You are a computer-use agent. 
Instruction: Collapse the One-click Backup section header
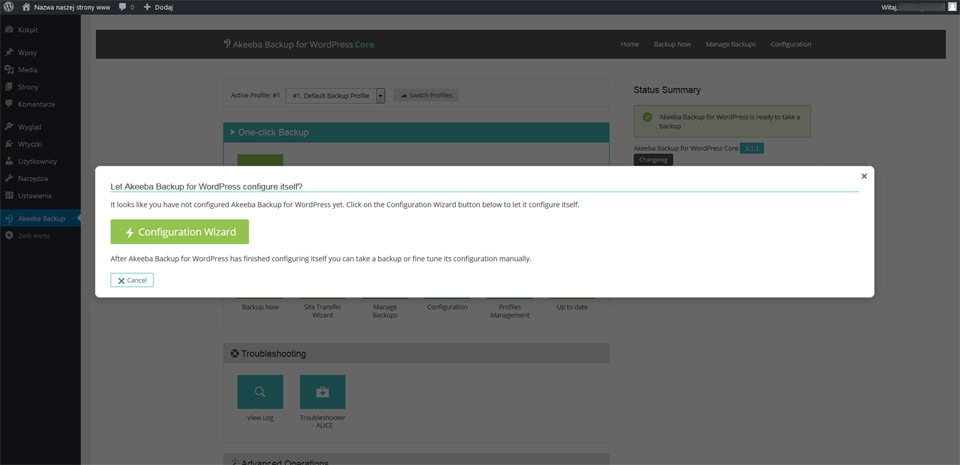416,132
